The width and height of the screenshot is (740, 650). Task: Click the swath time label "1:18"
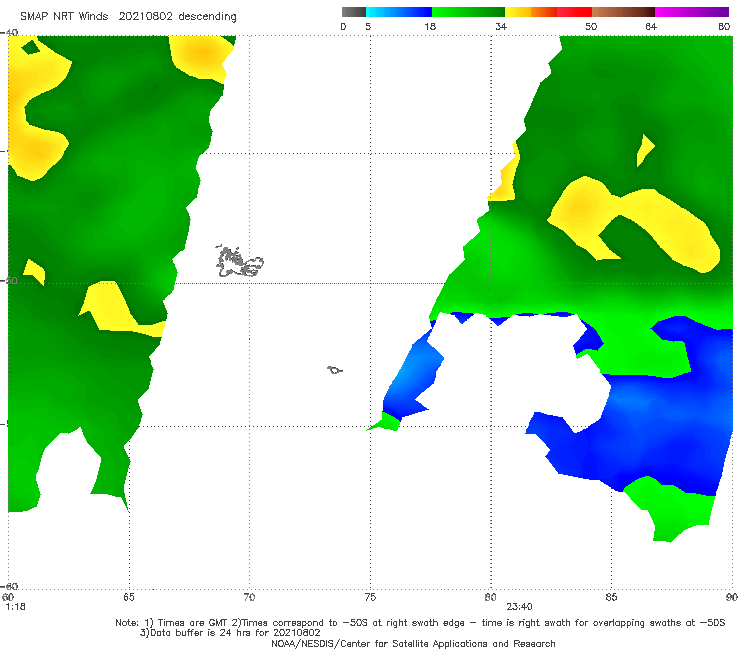(x=15, y=607)
